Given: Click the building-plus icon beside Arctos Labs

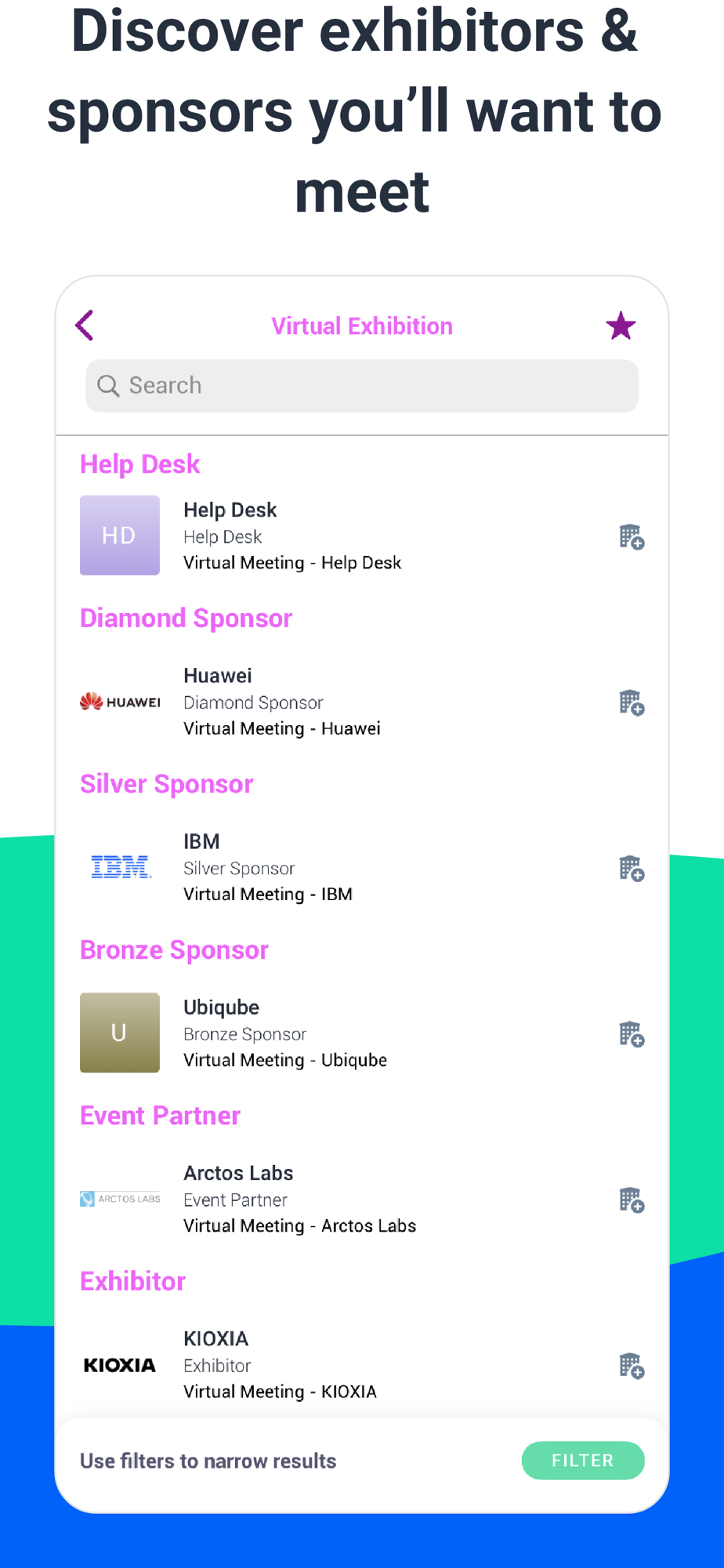Looking at the screenshot, I should (x=632, y=1200).
